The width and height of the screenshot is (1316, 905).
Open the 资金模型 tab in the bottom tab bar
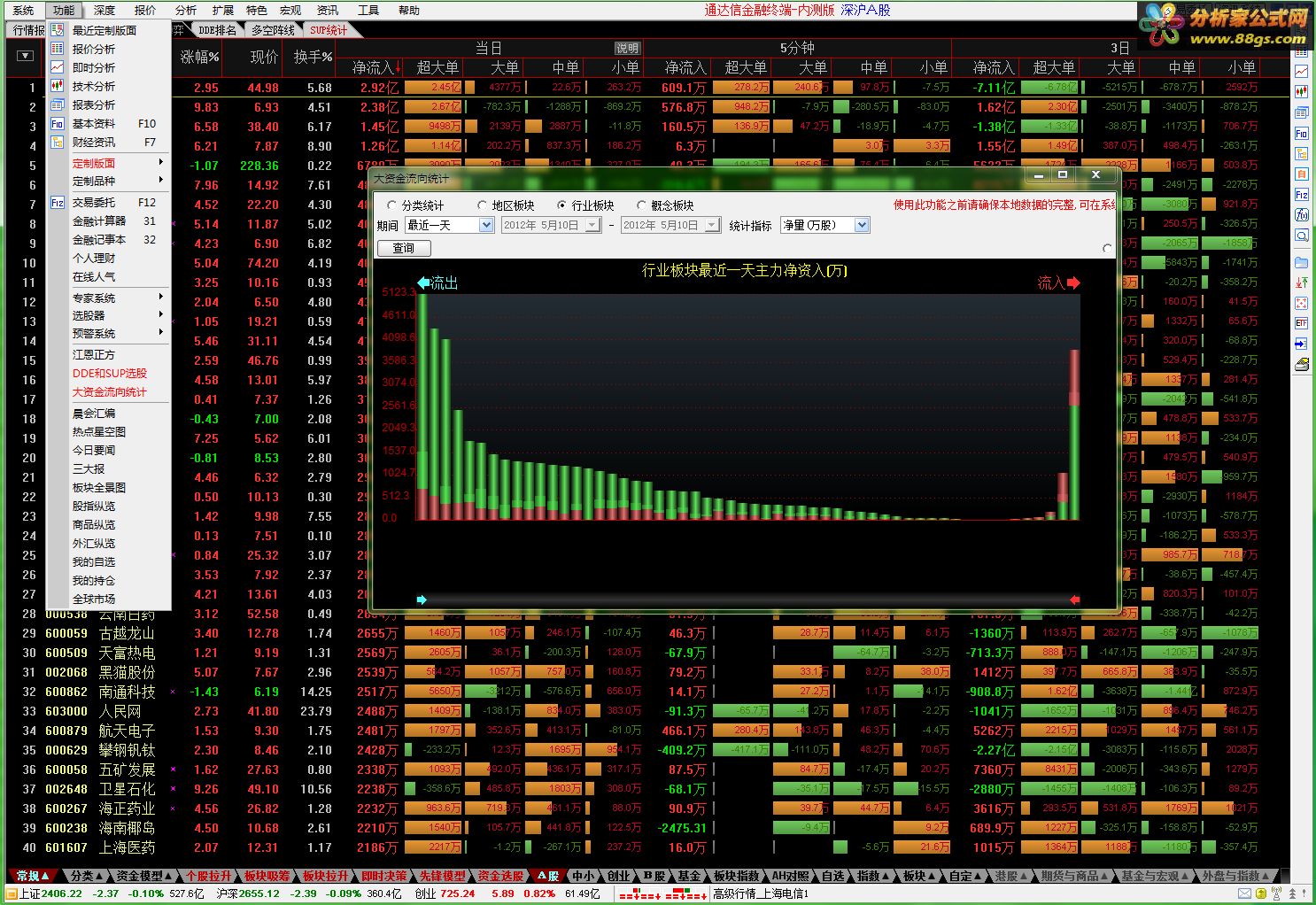(143, 876)
